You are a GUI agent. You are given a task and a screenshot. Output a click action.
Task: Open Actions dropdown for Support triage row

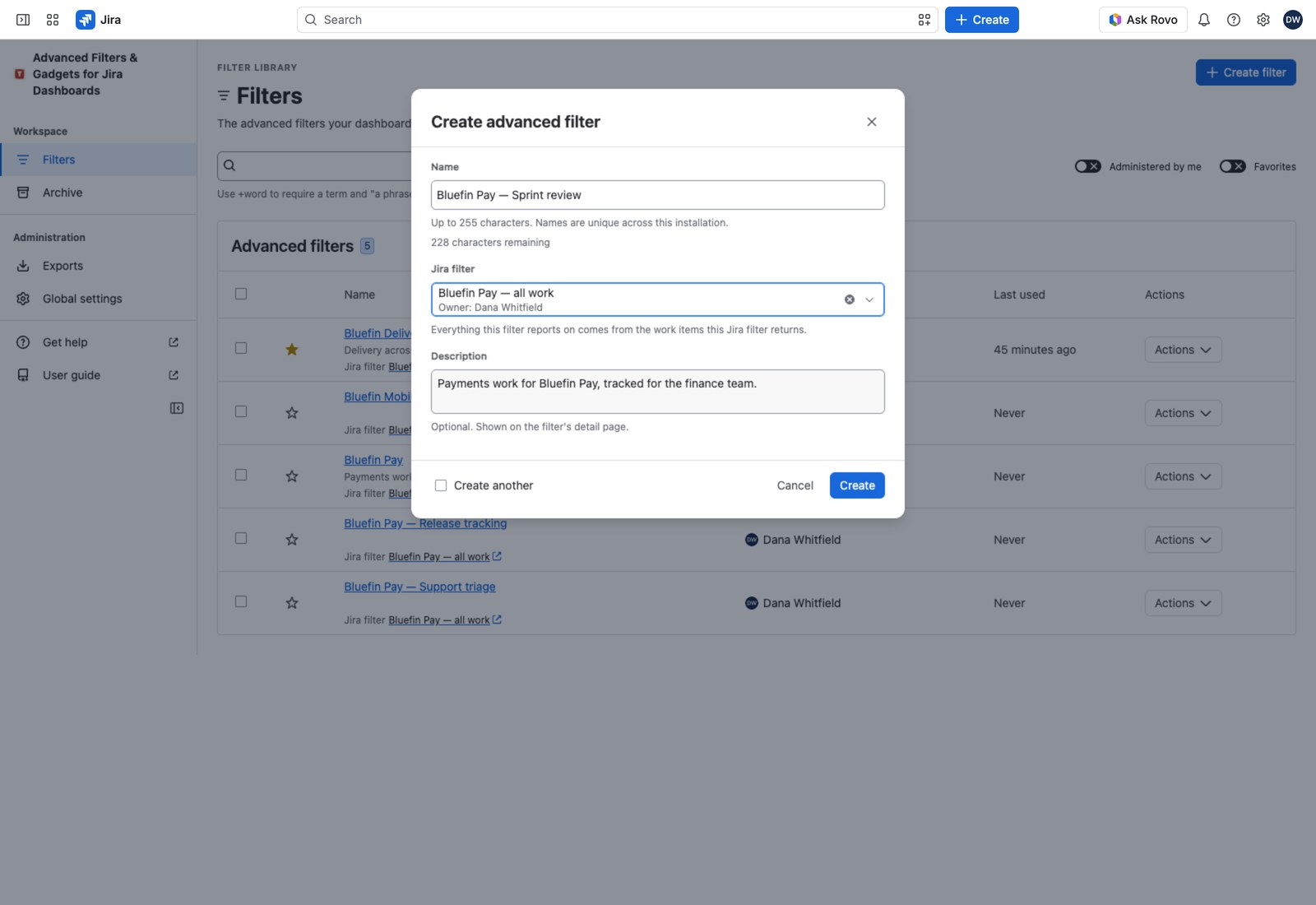pos(1183,603)
